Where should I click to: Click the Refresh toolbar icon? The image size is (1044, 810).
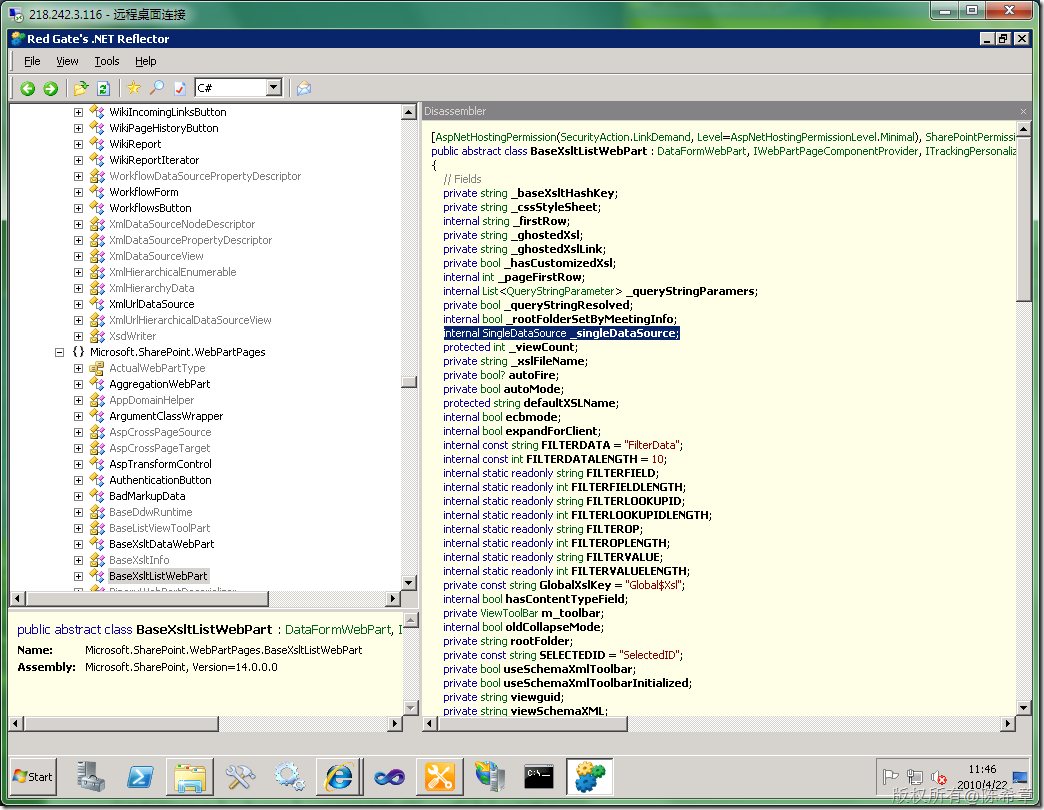(103, 88)
